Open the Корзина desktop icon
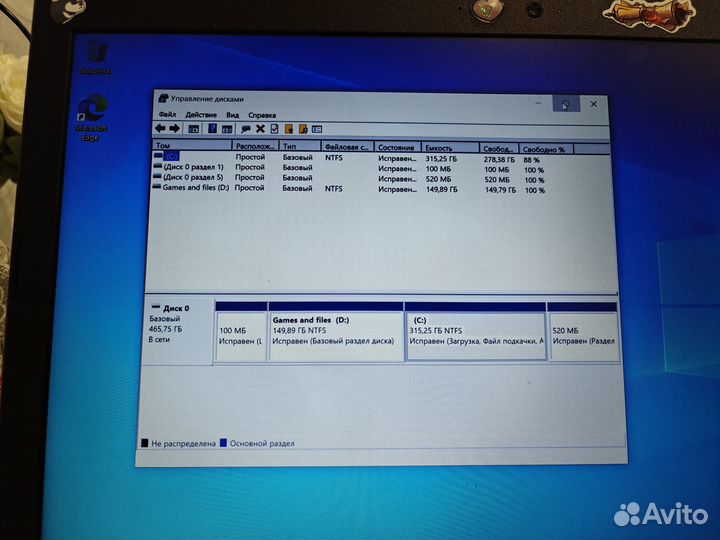The height and width of the screenshot is (540, 720). [96, 57]
